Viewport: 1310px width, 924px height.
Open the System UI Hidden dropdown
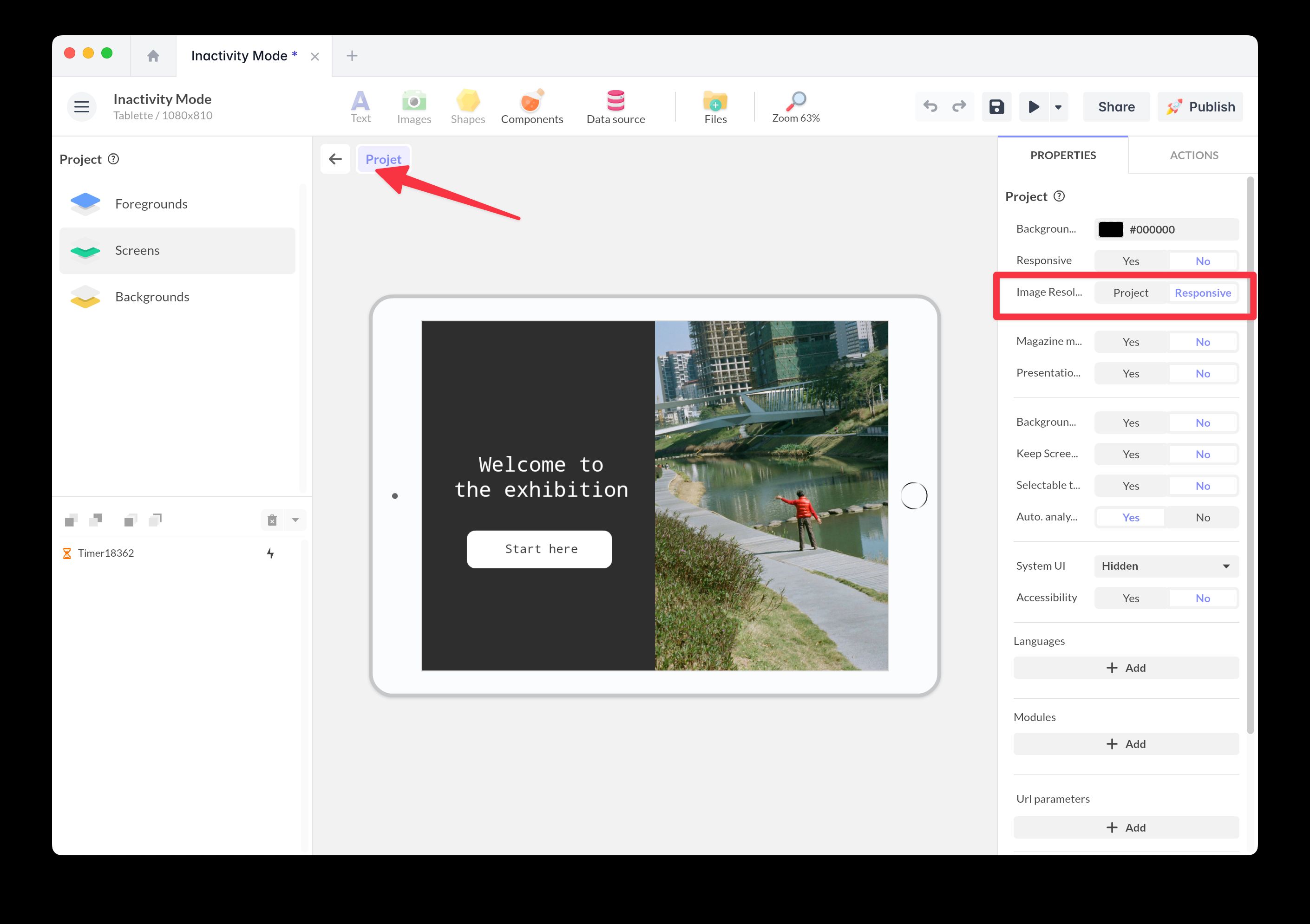click(x=1166, y=566)
